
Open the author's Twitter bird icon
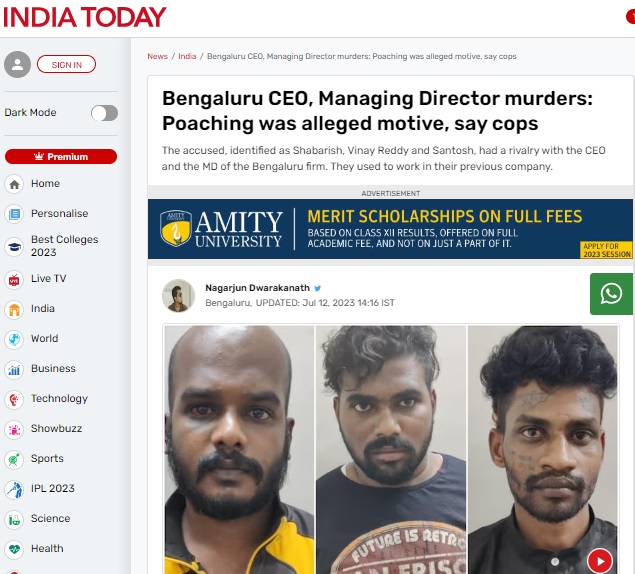(318, 288)
